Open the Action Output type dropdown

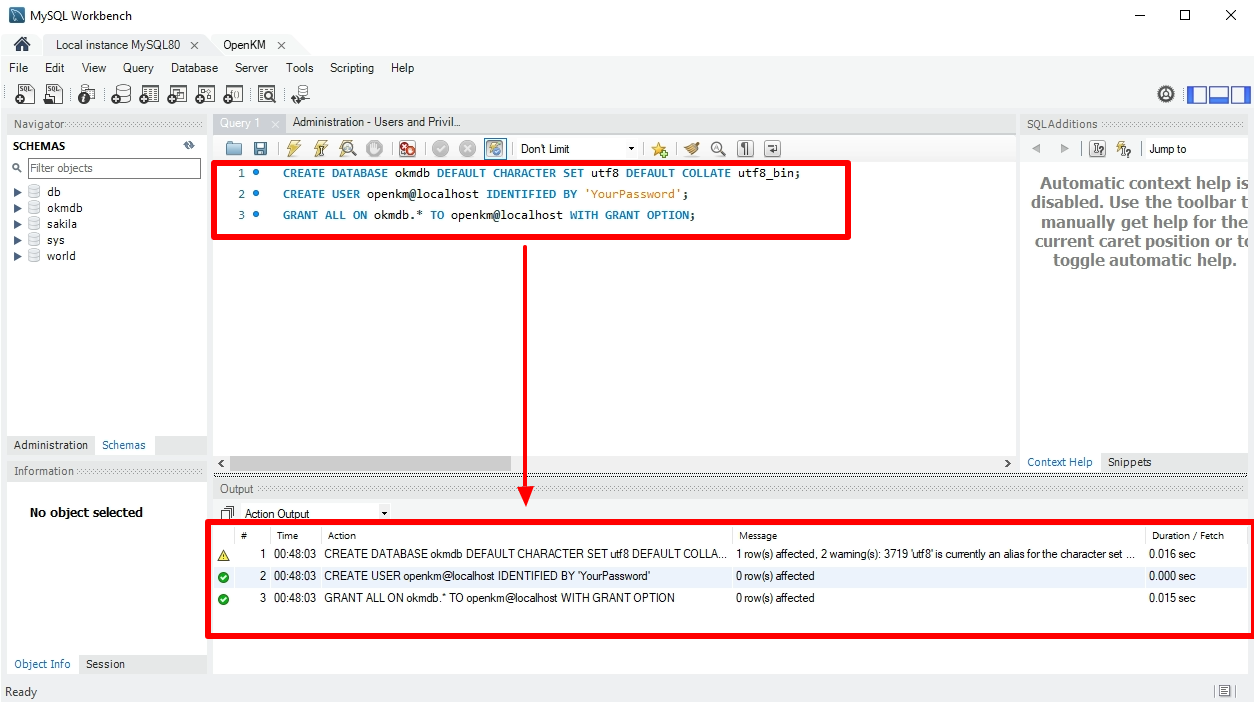pyautogui.click(x=384, y=514)
